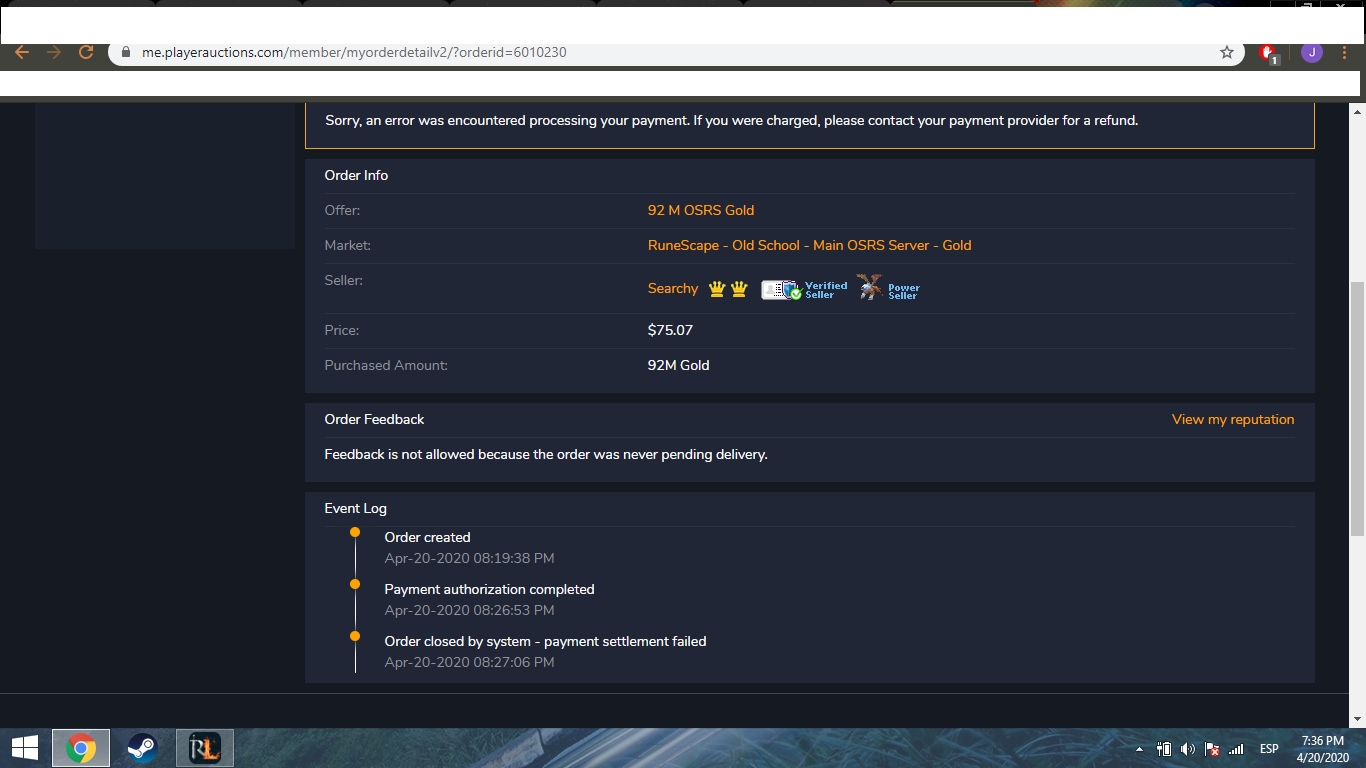Bookmark this page with the star icon

point(1227,53)
